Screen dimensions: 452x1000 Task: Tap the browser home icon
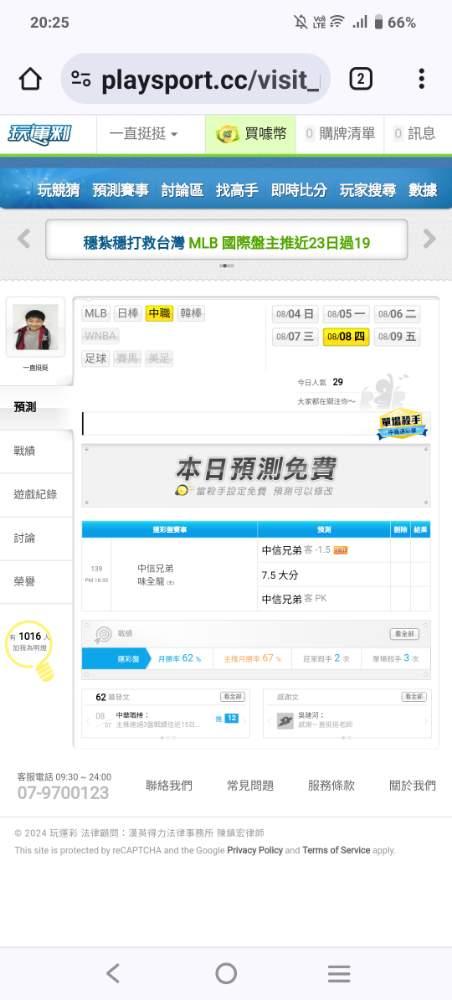point(30,79)
